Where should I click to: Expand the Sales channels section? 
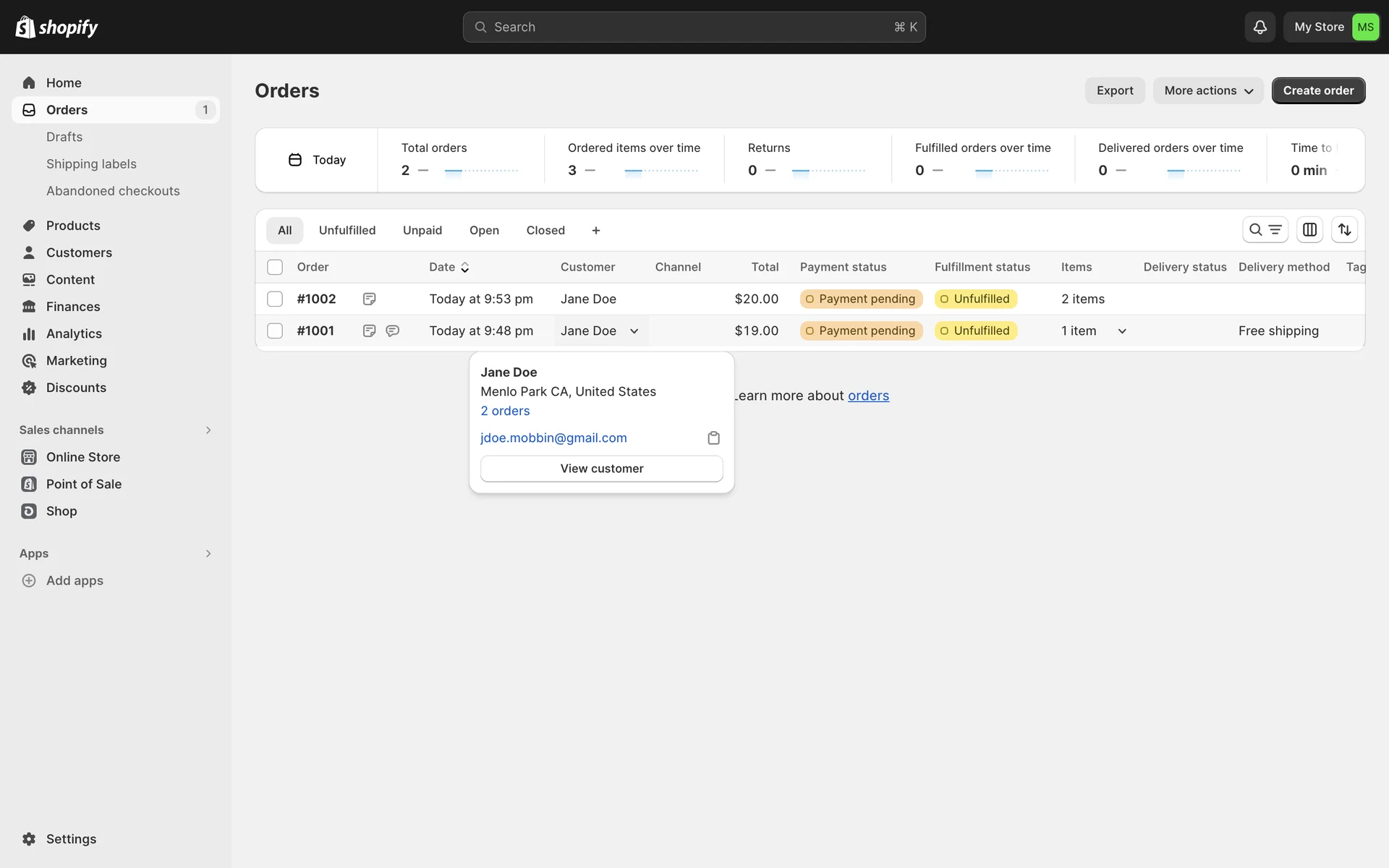click(x=208, y=430)
